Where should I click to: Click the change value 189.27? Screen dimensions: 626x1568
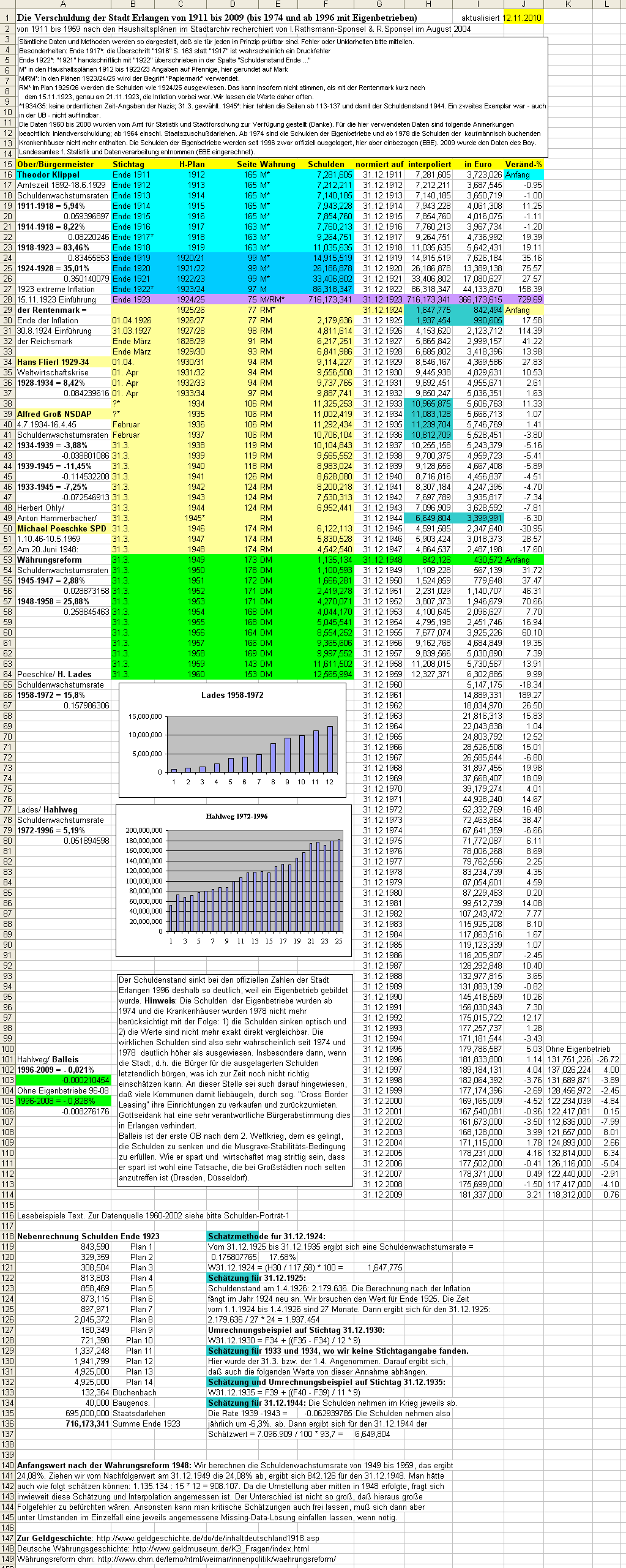click(523, 695)
